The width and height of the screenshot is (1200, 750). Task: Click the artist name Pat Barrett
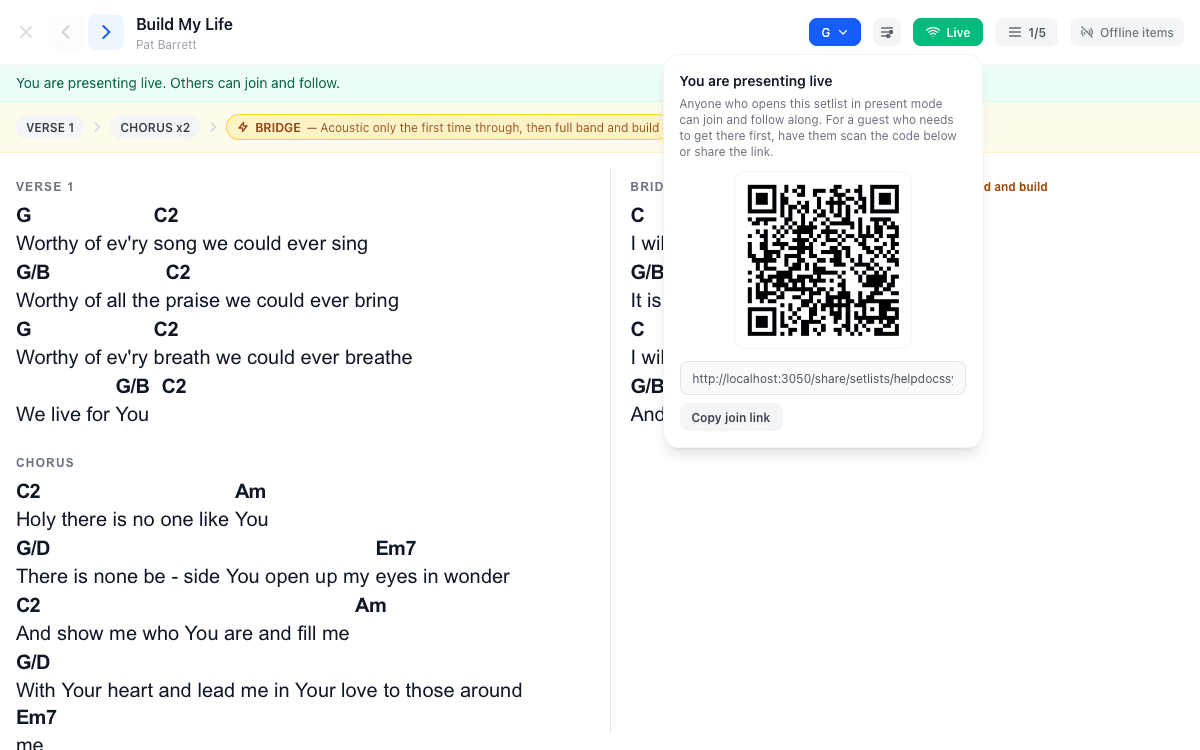[x=166, y=45]
